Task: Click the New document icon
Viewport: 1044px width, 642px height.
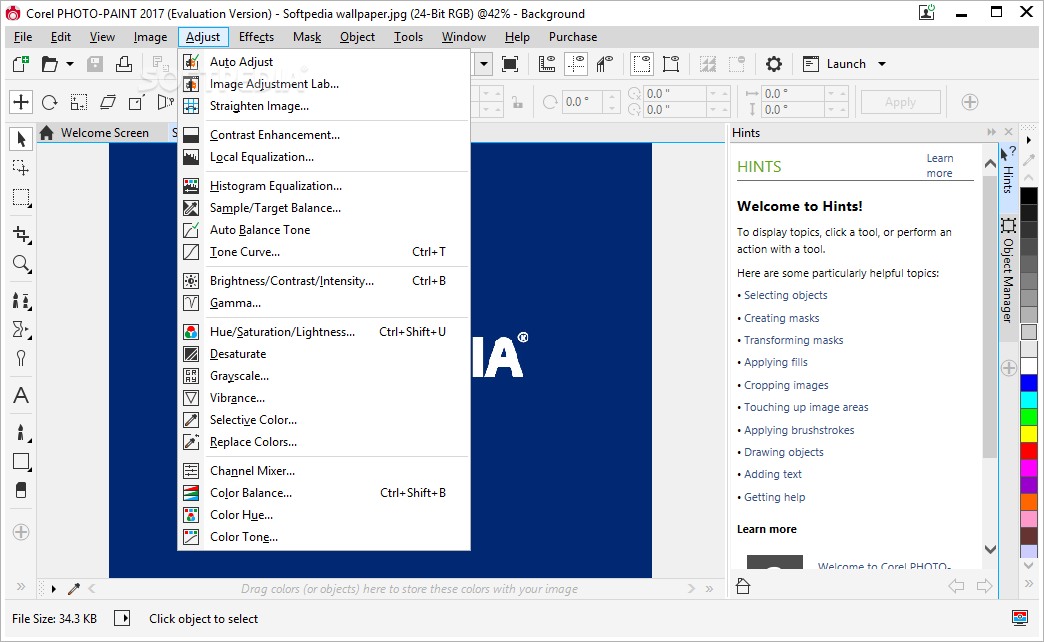Action: click(21, 64)
